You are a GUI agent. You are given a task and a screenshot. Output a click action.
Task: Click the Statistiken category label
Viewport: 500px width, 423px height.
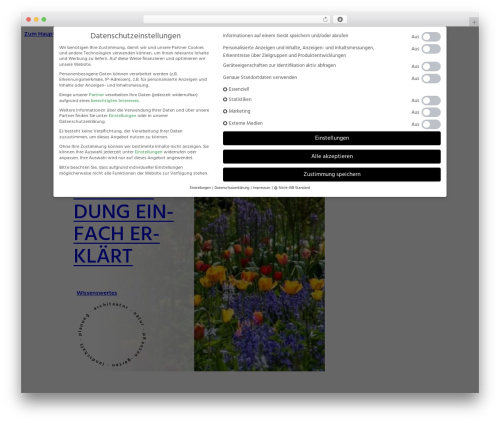click(x=240, y=99)
